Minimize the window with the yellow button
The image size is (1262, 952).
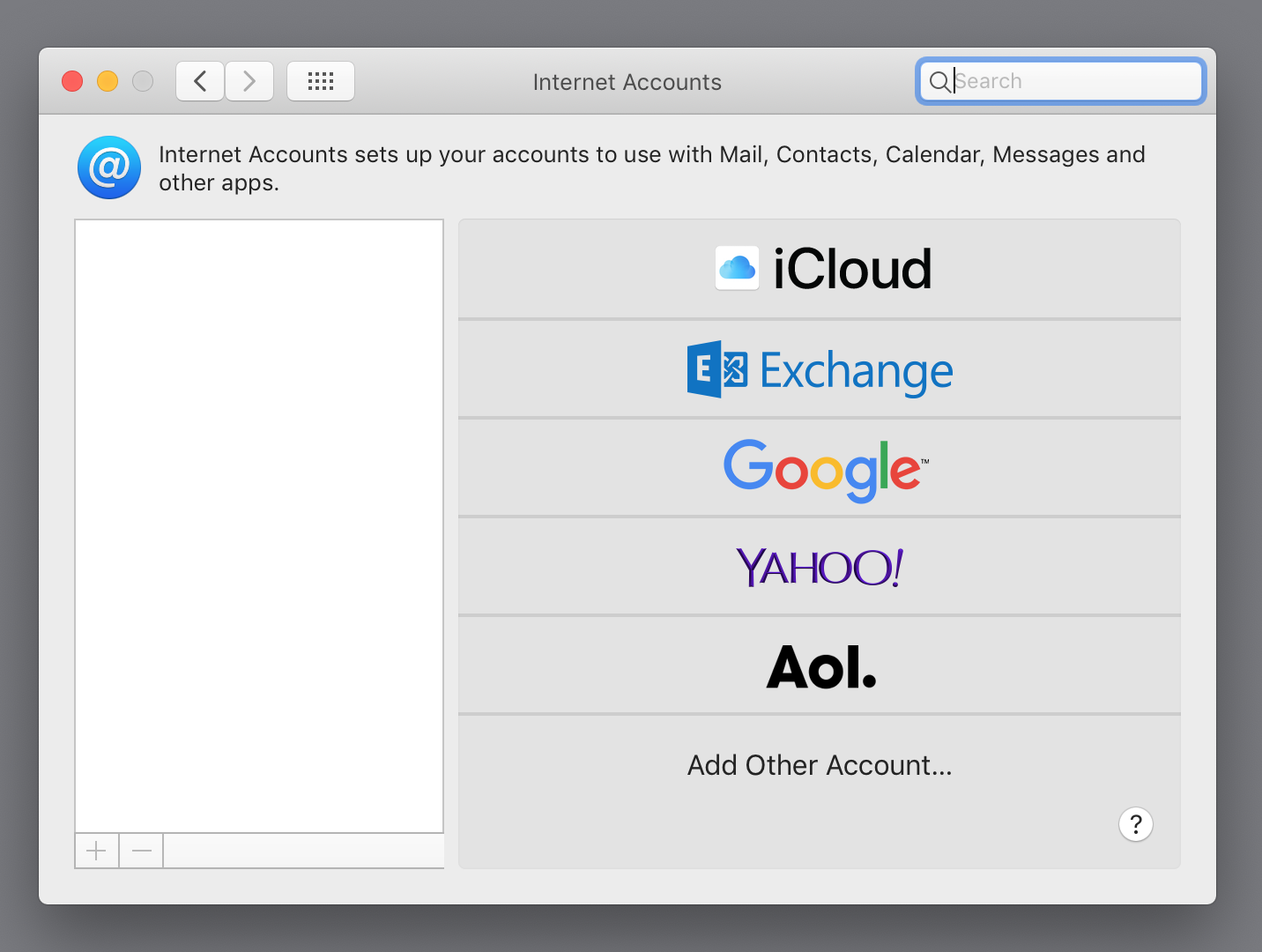coord(108,81)
